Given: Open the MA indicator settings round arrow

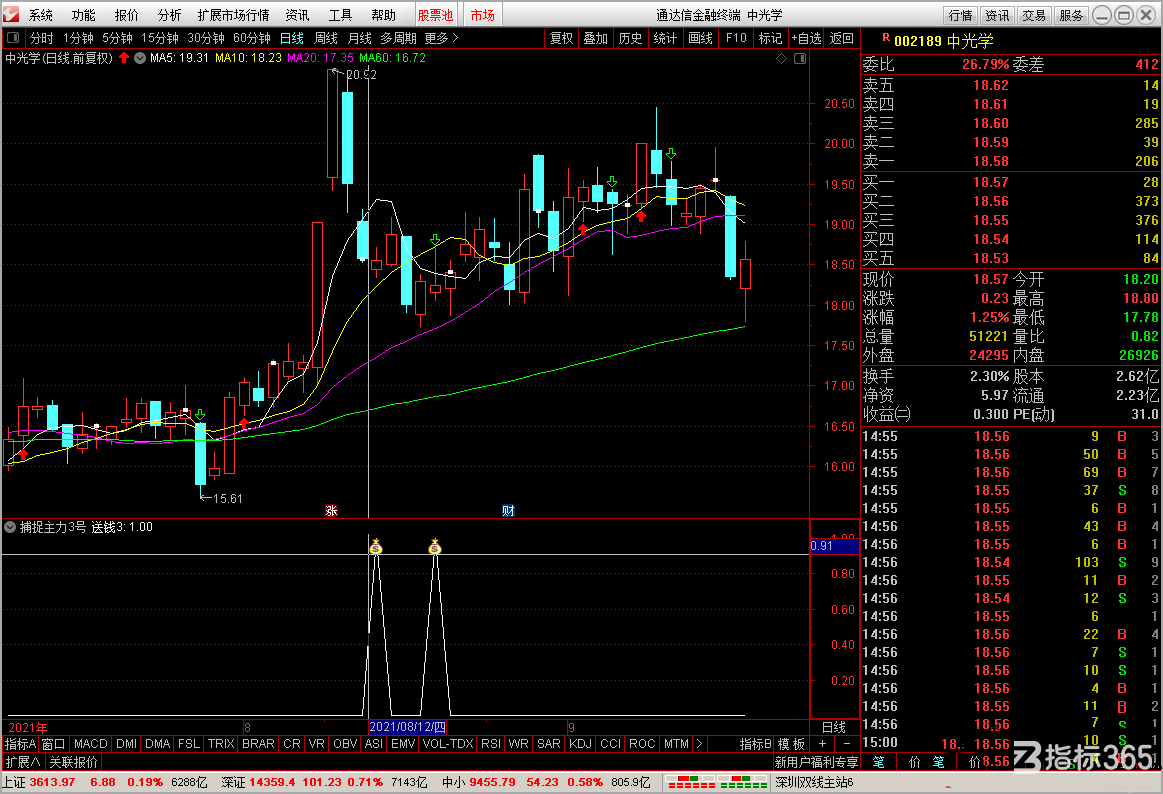Looking at the screenshot, I should click(139, 58).
